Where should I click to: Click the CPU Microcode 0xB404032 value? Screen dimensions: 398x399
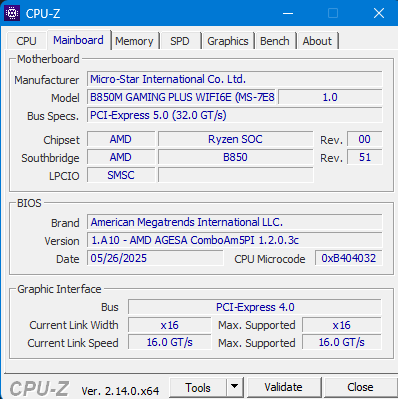click(349, 258)
